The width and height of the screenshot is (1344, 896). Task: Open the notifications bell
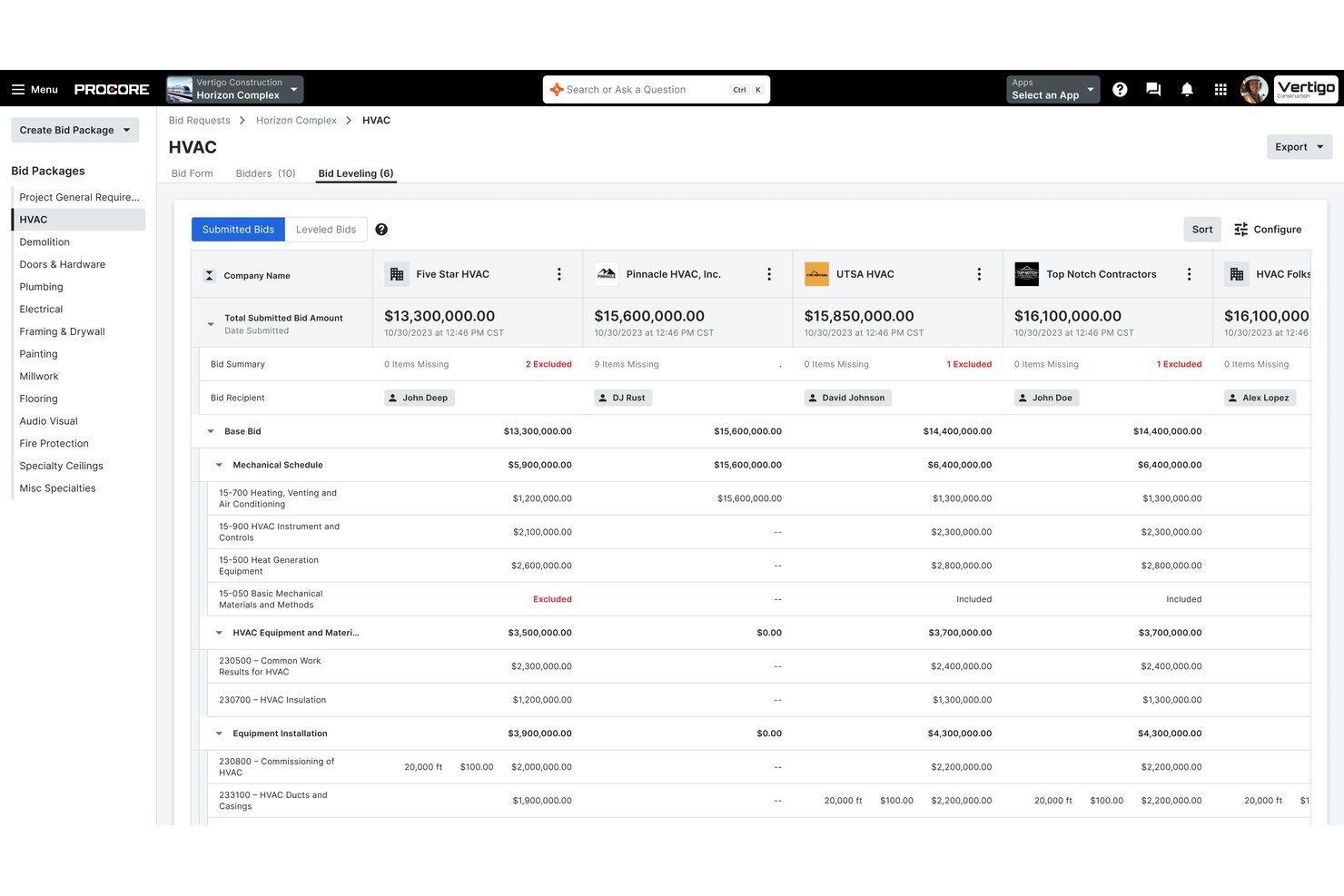click(x=1187, y=90)
